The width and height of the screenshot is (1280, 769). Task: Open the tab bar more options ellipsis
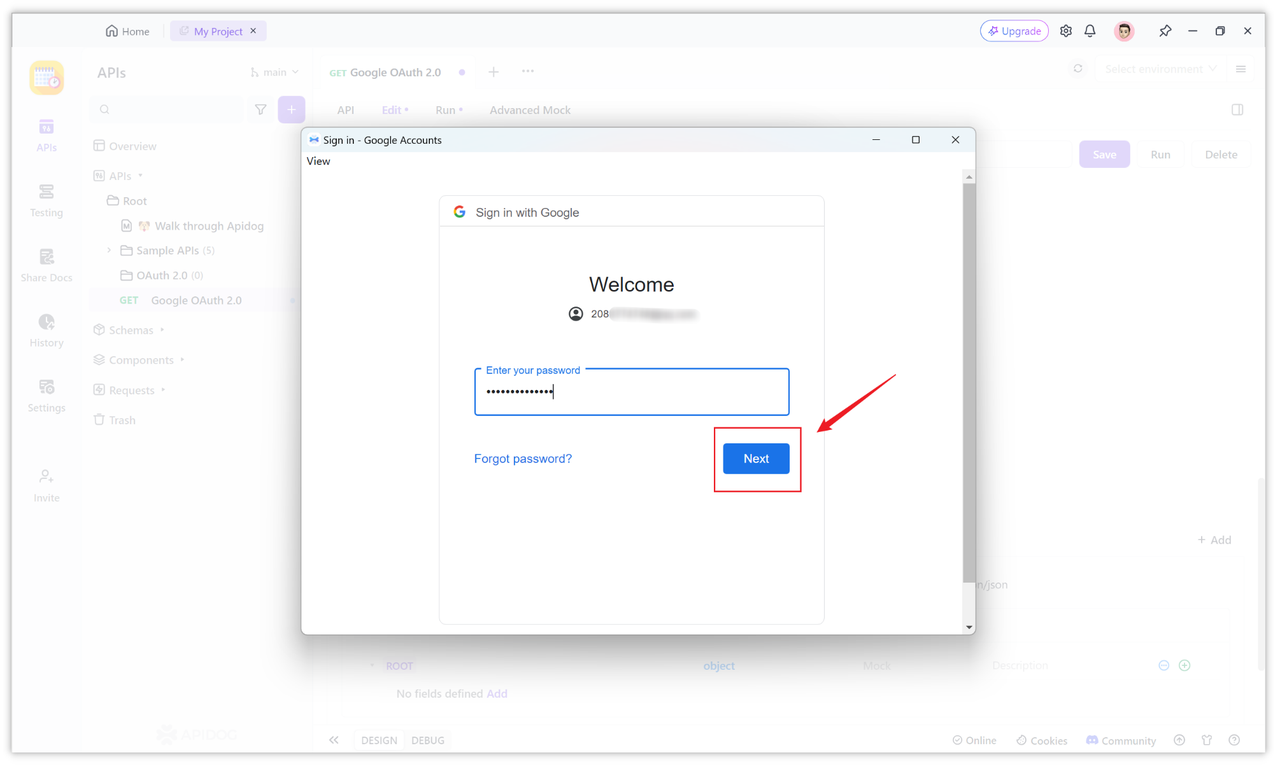(528, 71)
